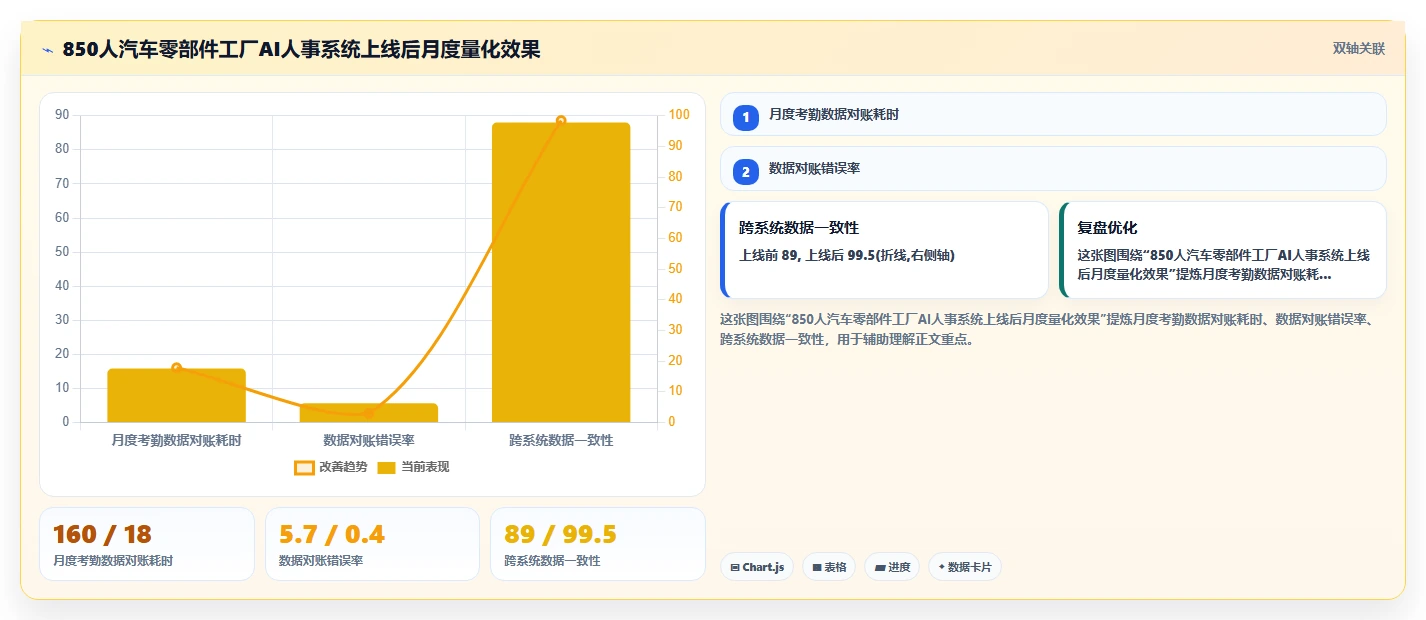Click the 5.7 / 0.4 stat card

[x=372, y=544]
